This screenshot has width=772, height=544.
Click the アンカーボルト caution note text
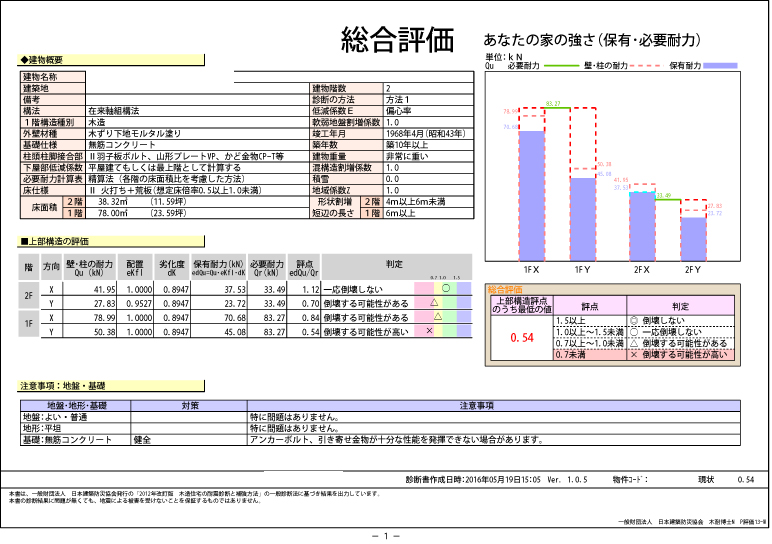point(397,440)
